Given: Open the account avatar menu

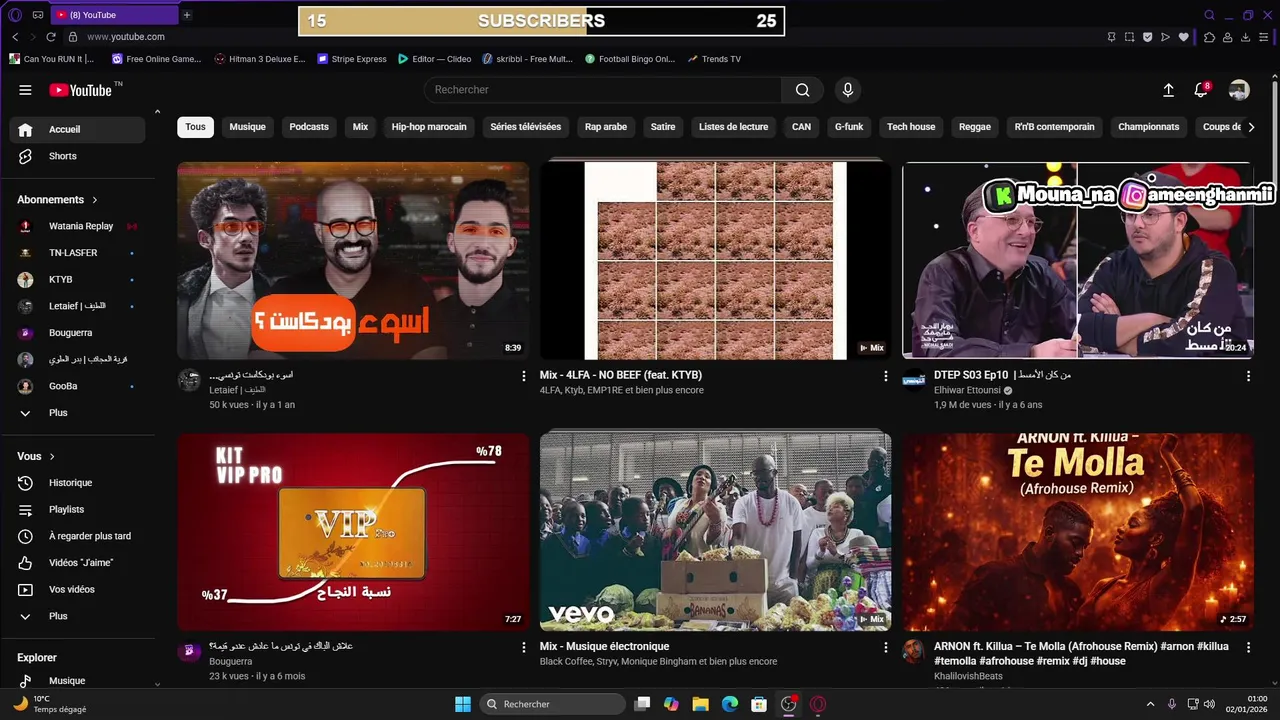Looking at the screenshot, I should [x=1239, y=90].
